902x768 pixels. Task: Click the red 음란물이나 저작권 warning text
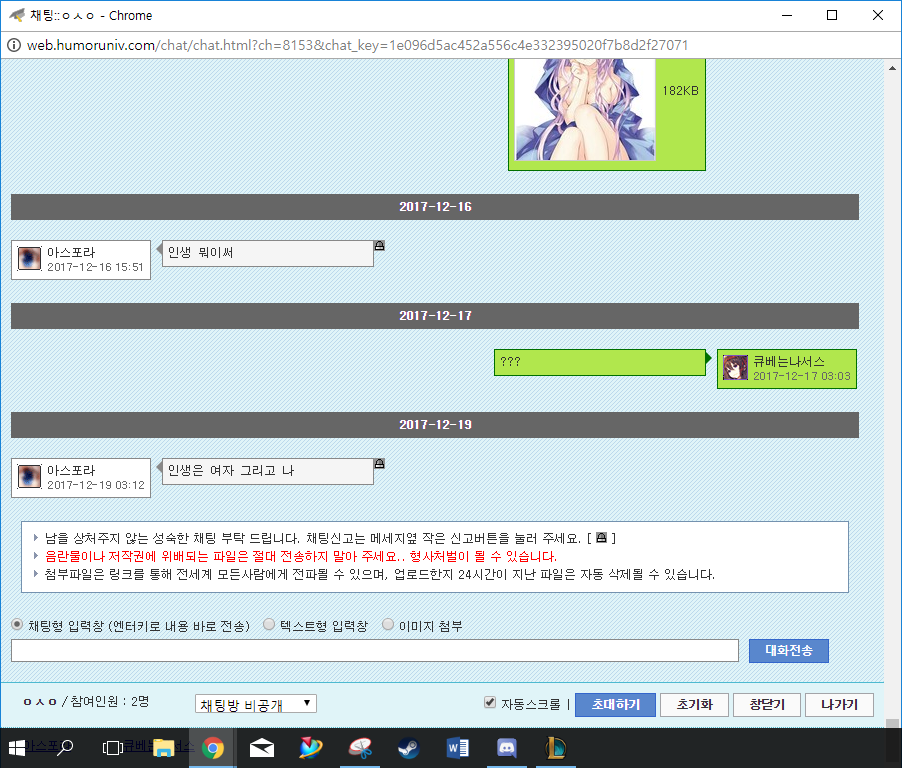pyautogui.click(x=301, y=556)
